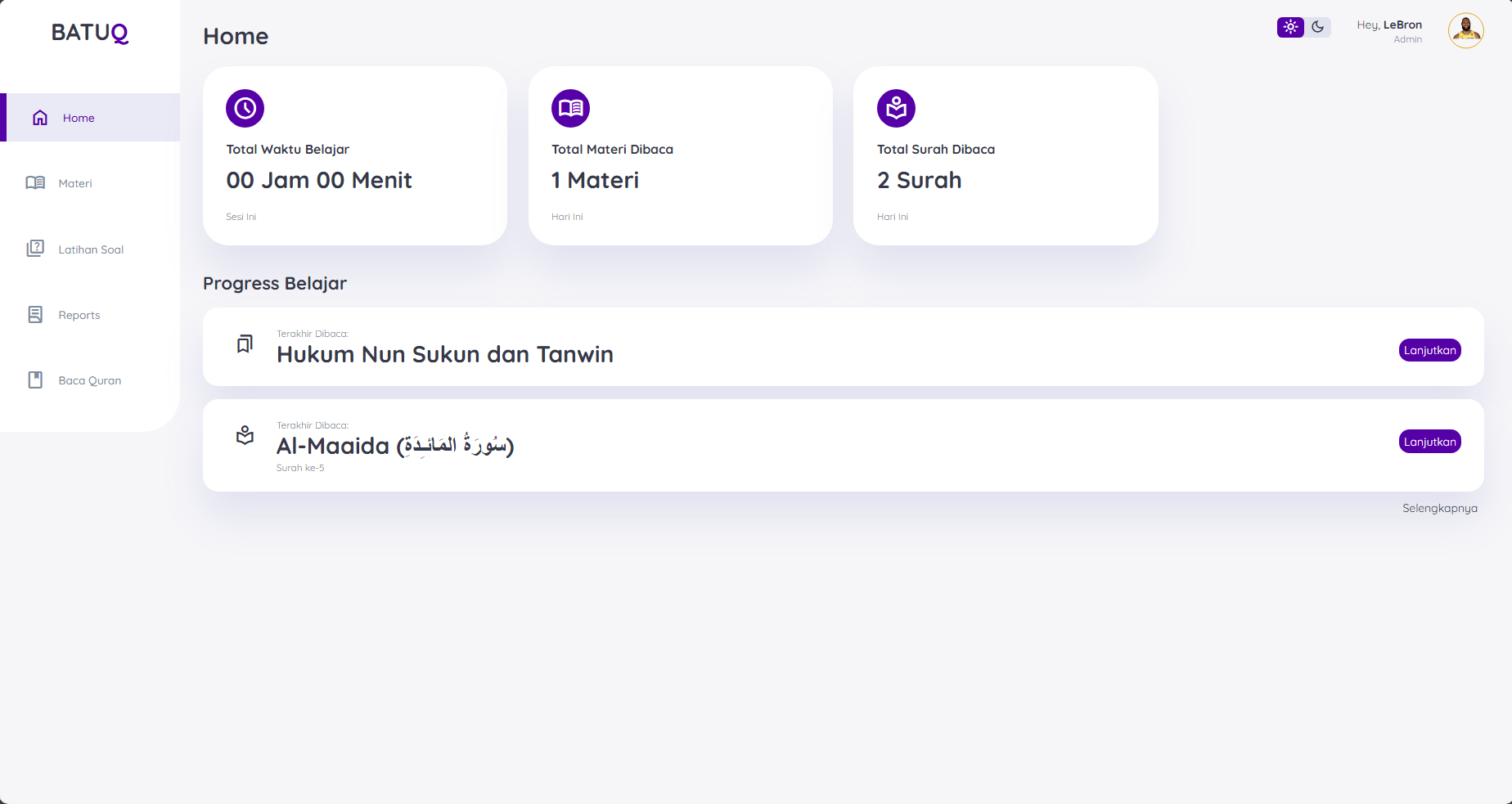Go to Latihan Soal menu

(90, 249)
